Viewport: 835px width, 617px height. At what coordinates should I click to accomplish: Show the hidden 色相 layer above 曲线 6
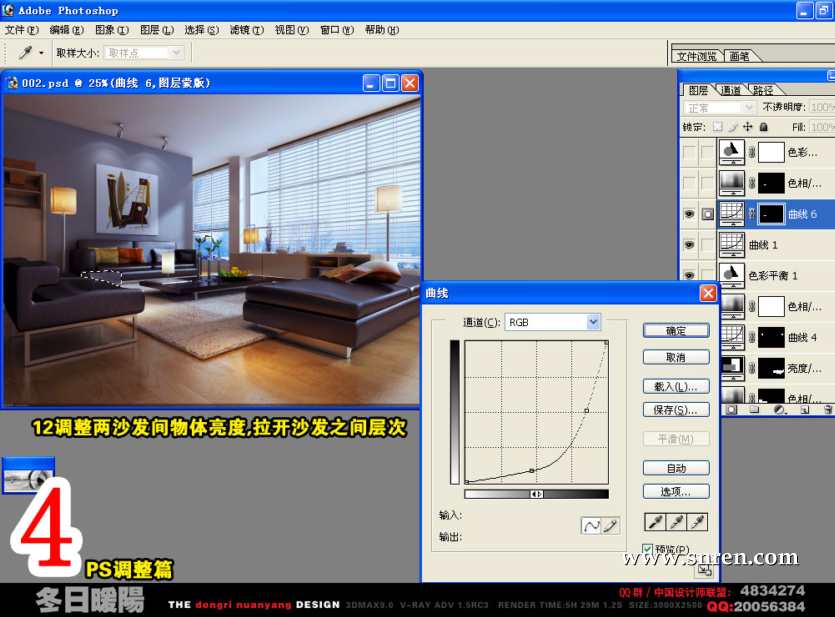689,183
